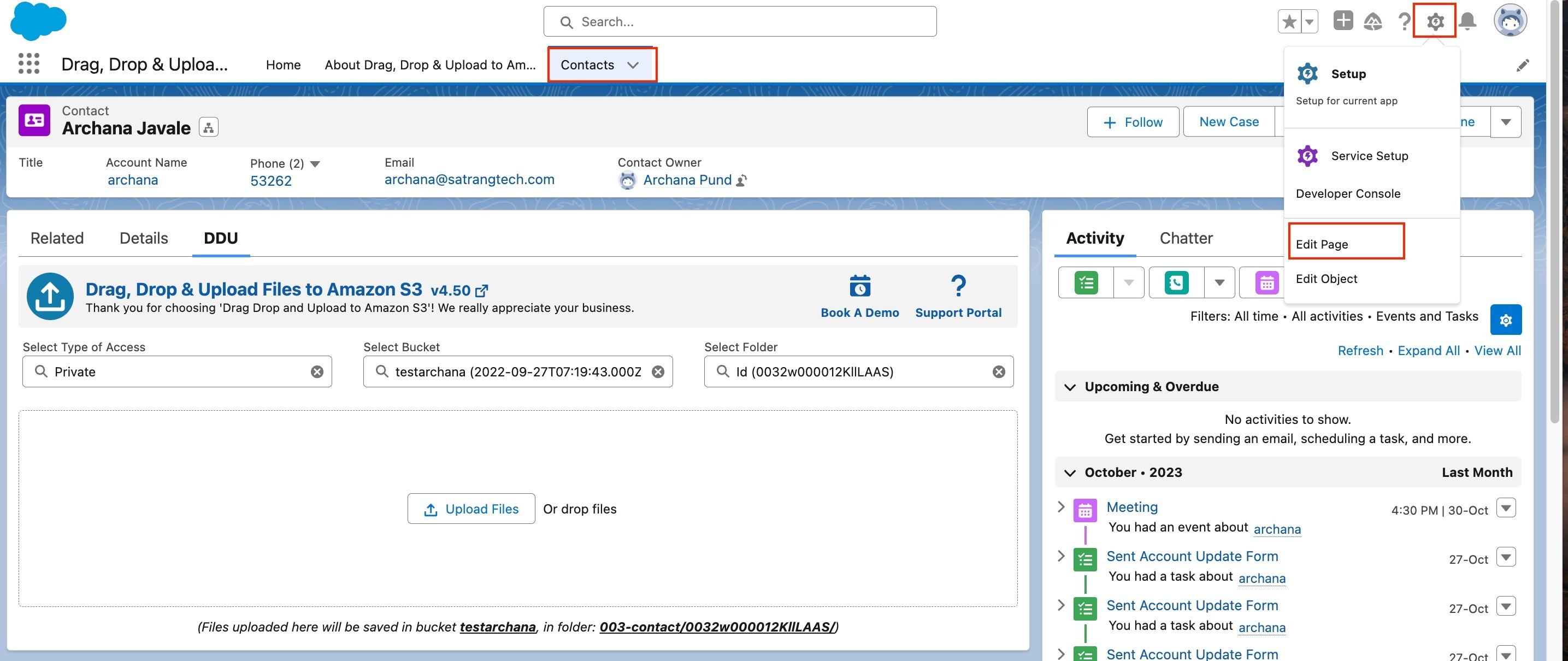Switch to the Details tab
The width and height of the screenshot is (1568, 661).
click(144, 238)
